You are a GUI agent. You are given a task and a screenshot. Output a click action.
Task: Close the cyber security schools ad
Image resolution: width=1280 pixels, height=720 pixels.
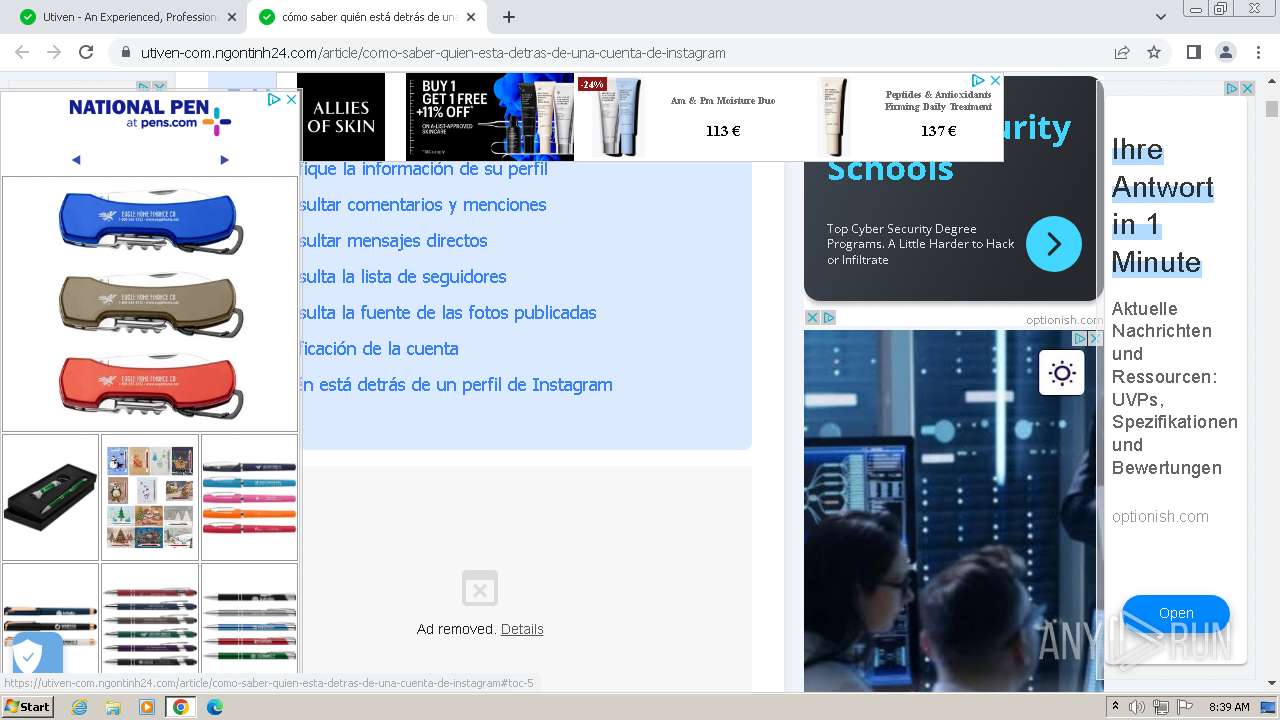[x=813, y=318]
